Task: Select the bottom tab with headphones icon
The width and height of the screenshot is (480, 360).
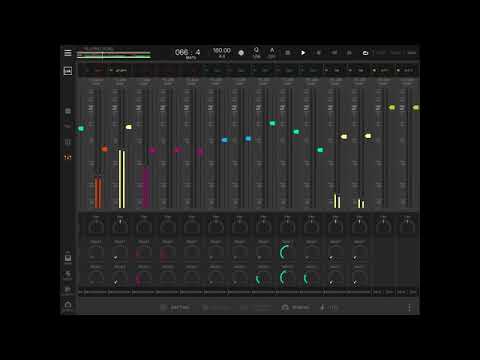Action: tap(296, 307)
